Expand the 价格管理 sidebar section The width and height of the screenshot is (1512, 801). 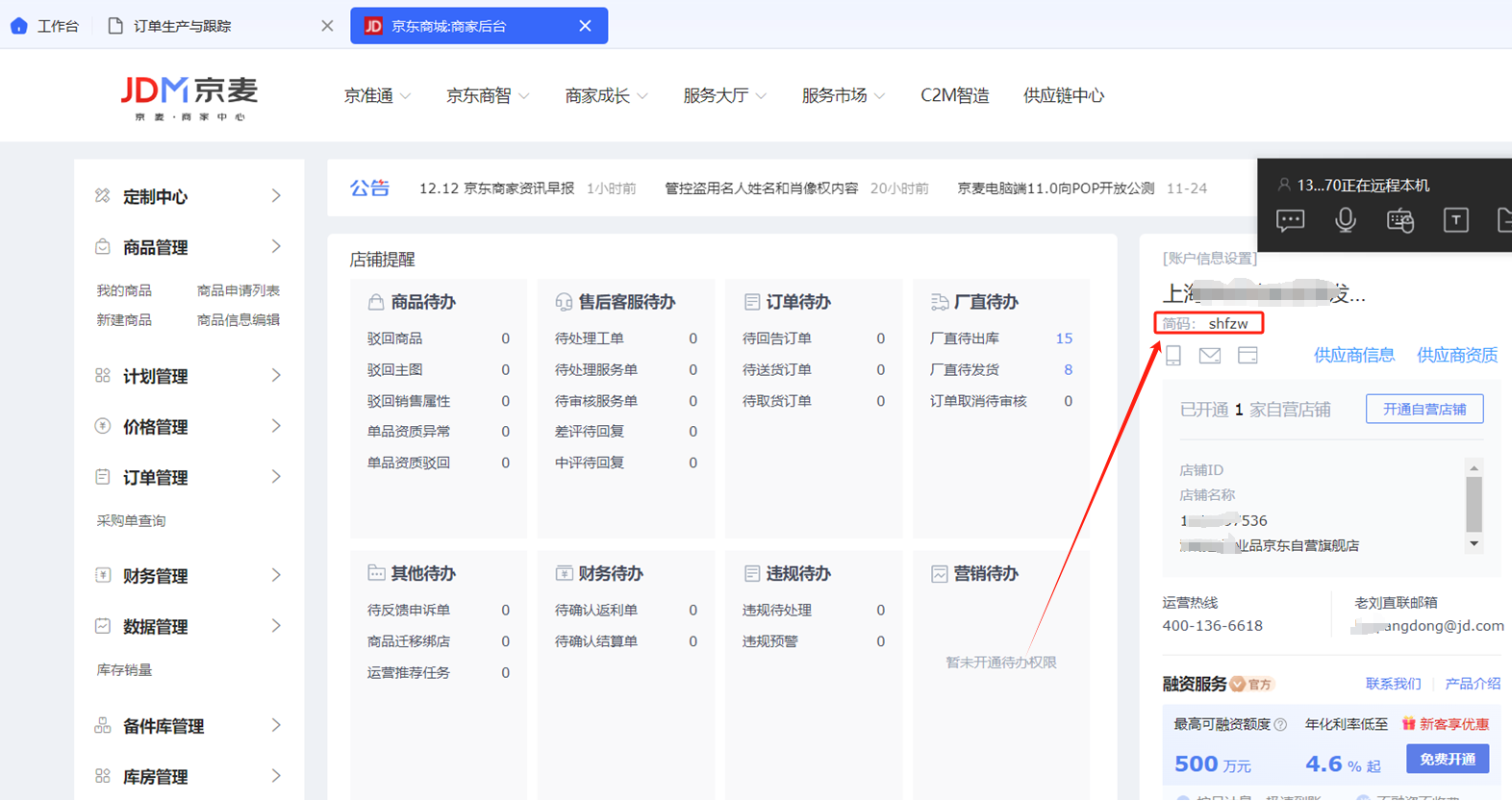pyautogui.click(x=276, y=426)
